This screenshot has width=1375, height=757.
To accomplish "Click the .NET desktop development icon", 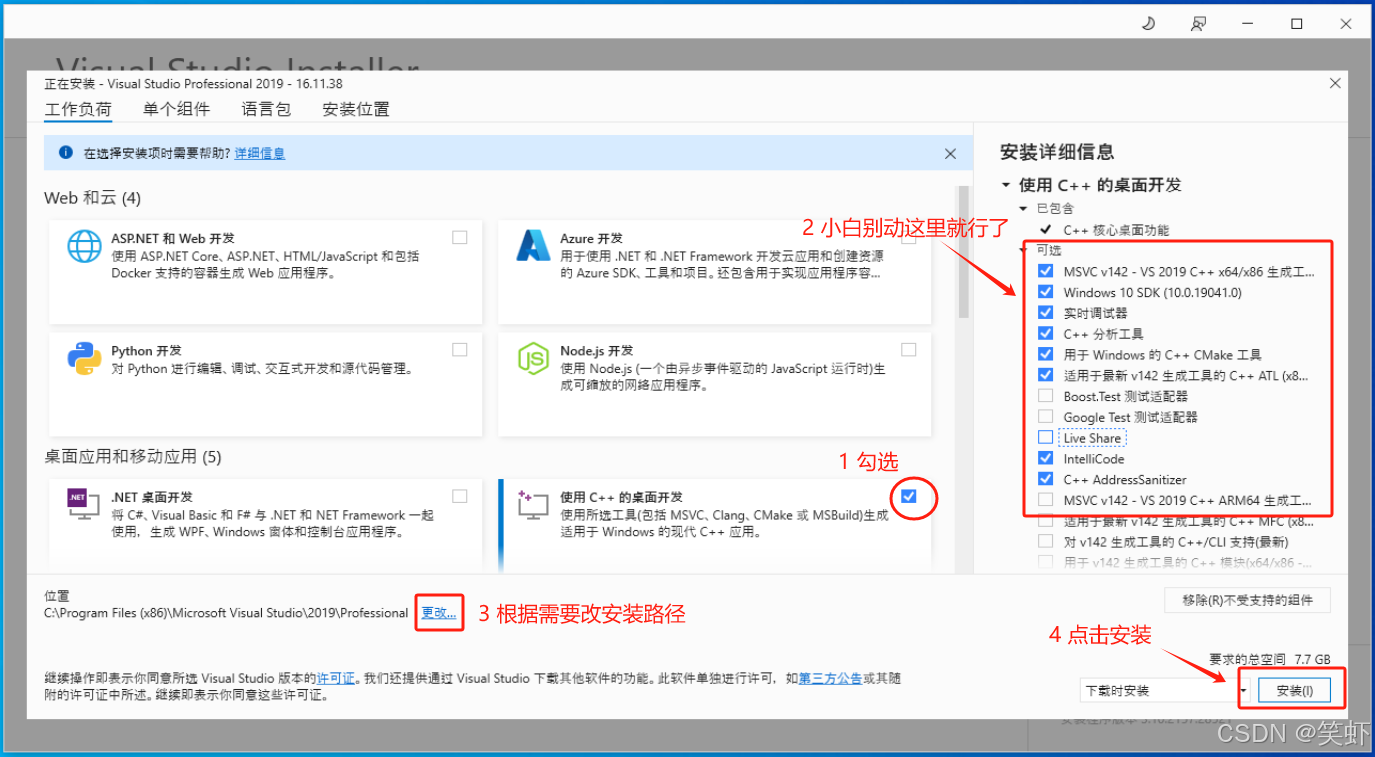I will tap(84, 504).
